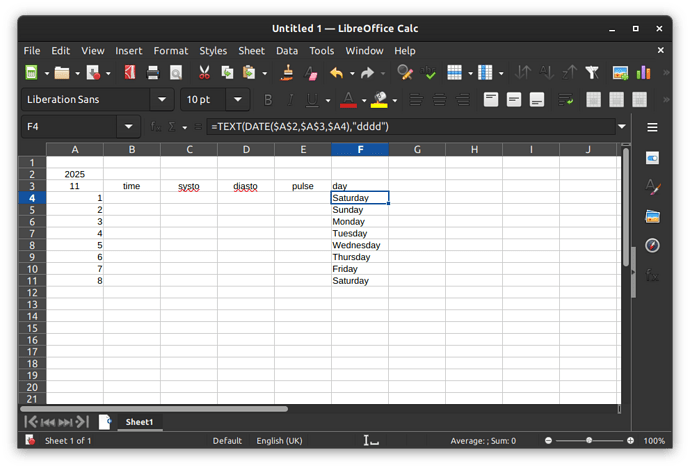The height and width of the screenshot is (468, 690).
Task: Open the Data menu
Action: [x=287, y=50]
